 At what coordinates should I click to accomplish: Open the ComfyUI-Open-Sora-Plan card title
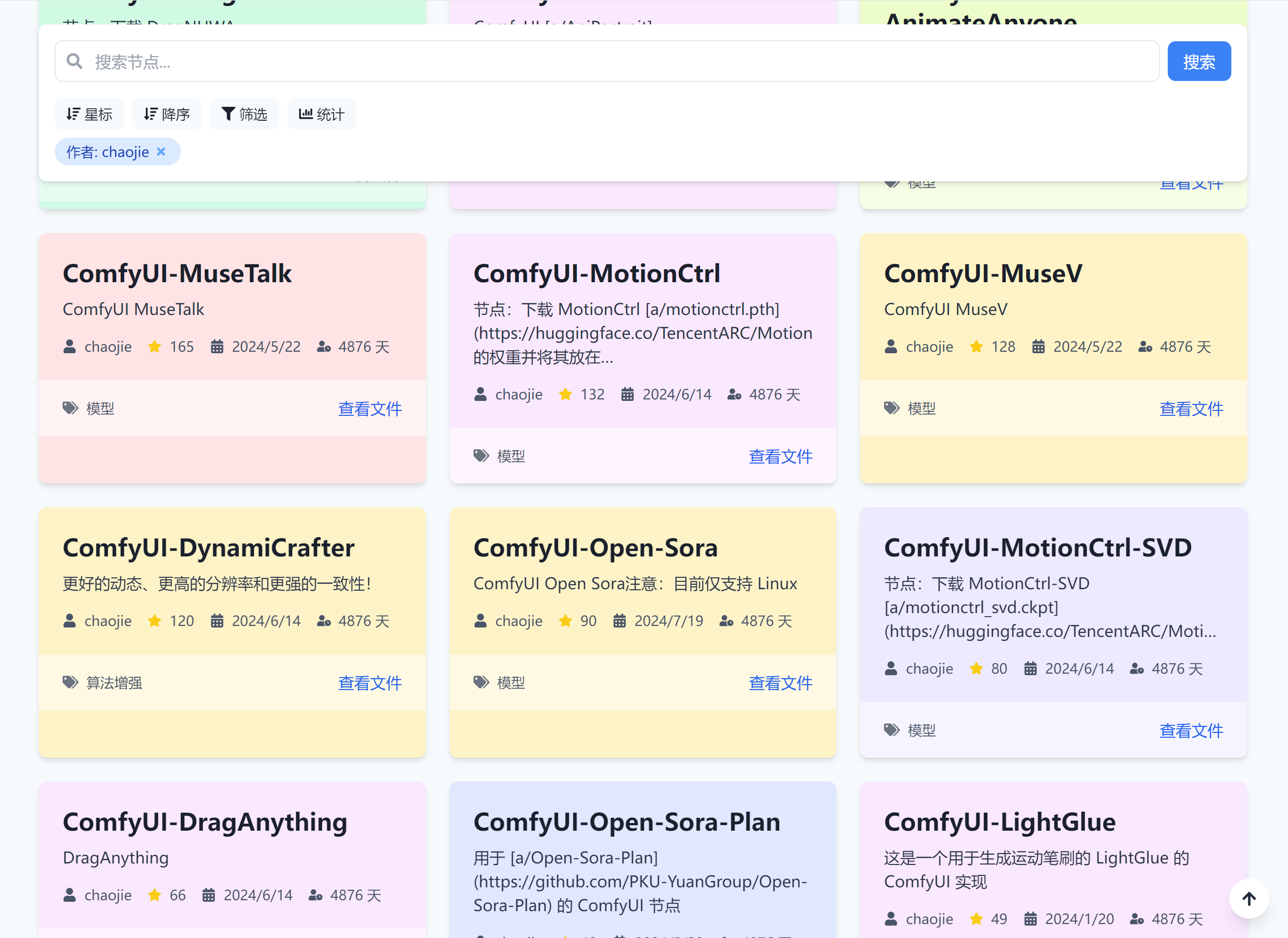(627, 822)
